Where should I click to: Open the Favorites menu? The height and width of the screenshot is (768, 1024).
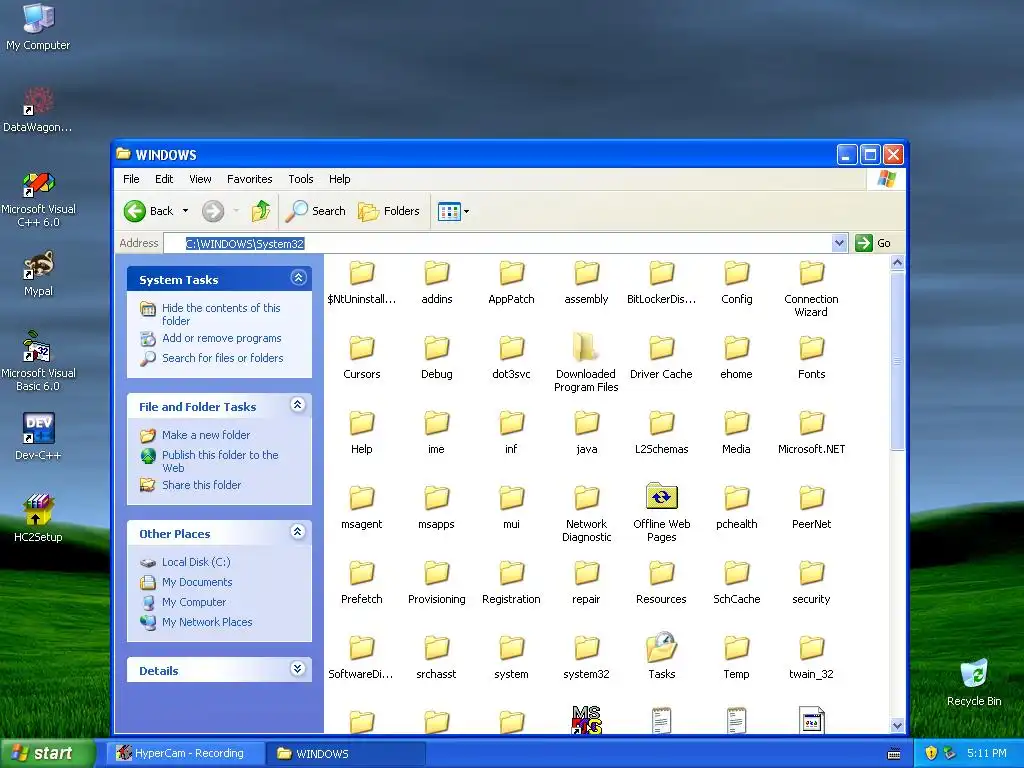(x=249, y=179)
